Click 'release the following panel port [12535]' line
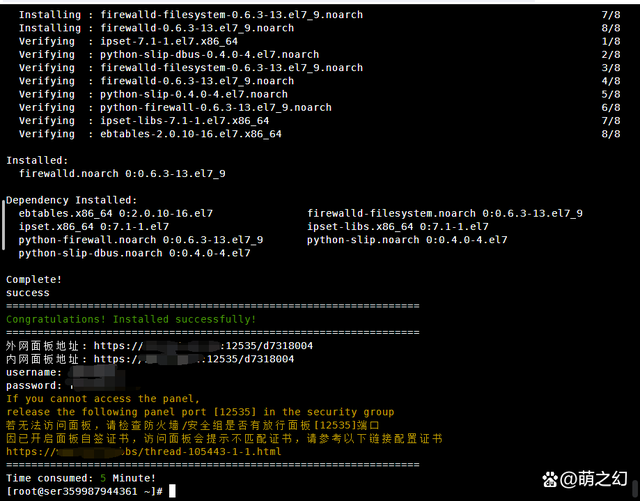Image resolution: width=640 pixels, height=501 pixels. 200,412
